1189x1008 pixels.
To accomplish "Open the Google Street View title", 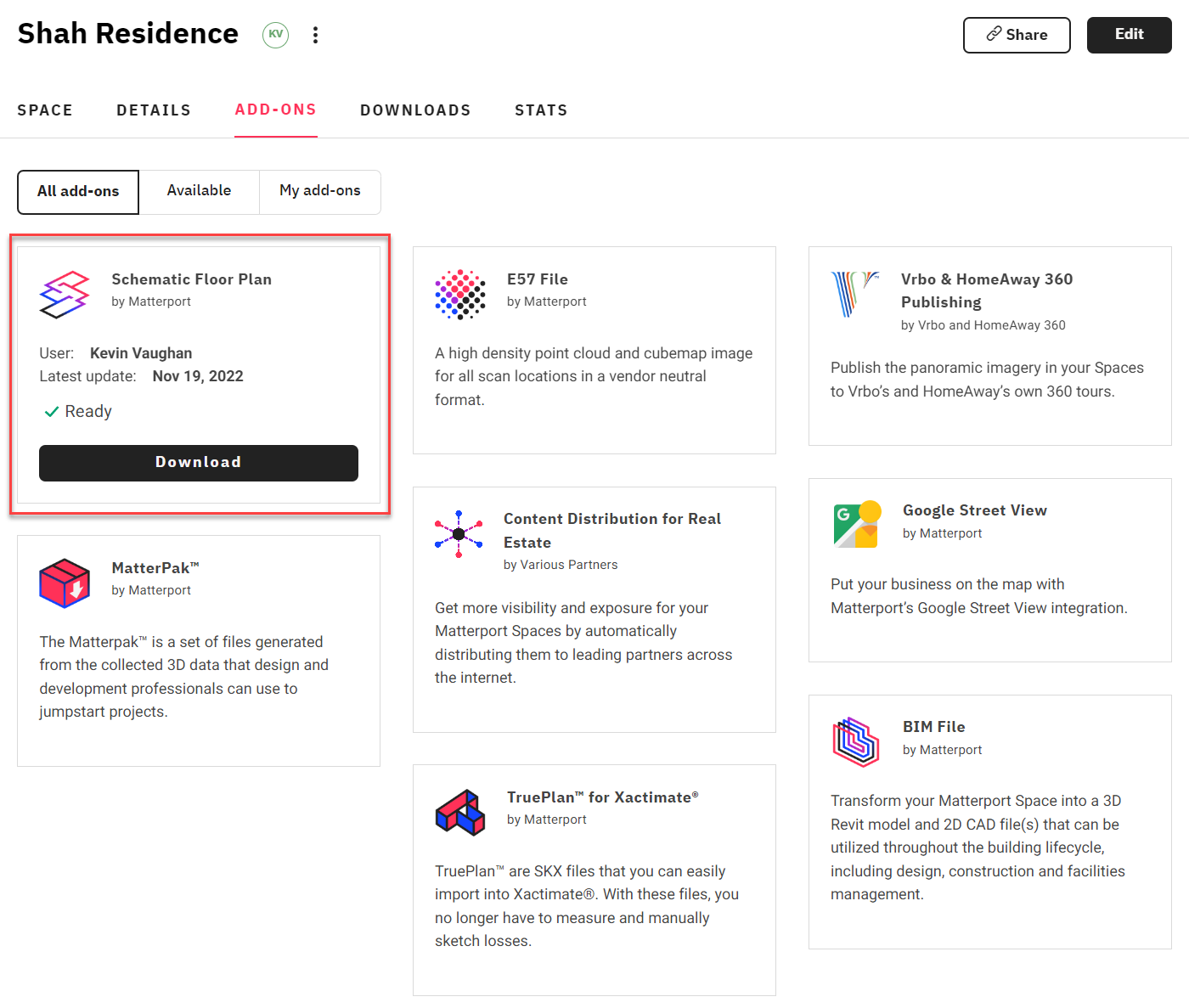I will coord(975,510).
